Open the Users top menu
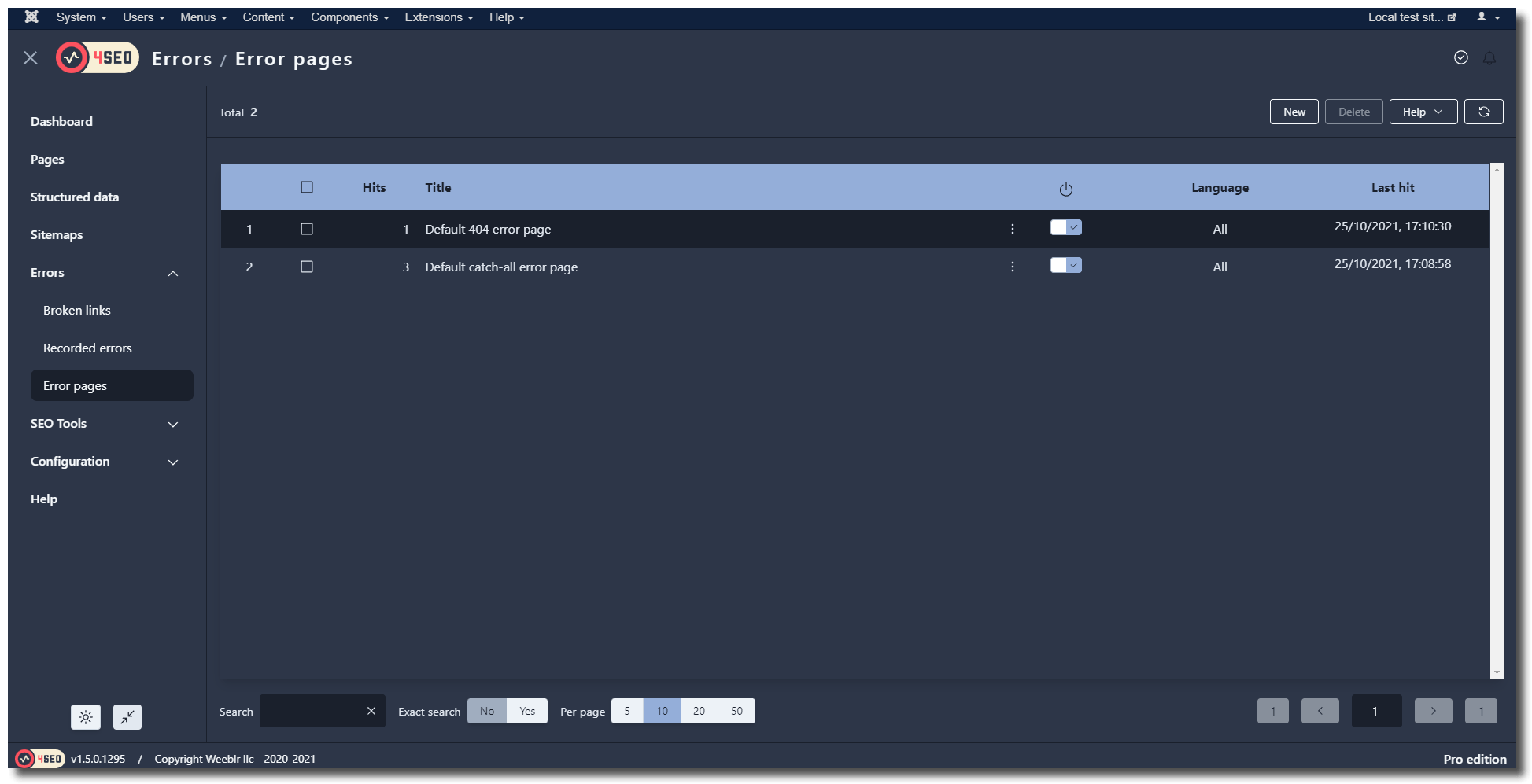 tap(143, 17)
